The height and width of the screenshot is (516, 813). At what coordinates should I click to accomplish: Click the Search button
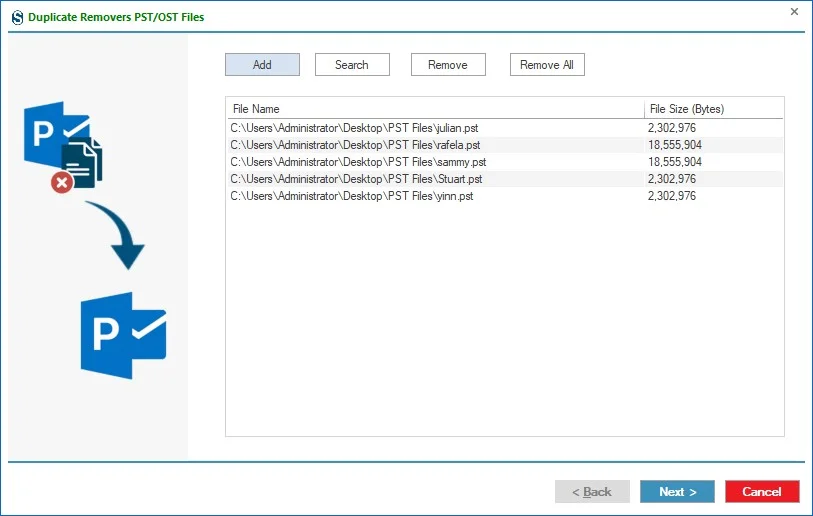coord(352,64)
